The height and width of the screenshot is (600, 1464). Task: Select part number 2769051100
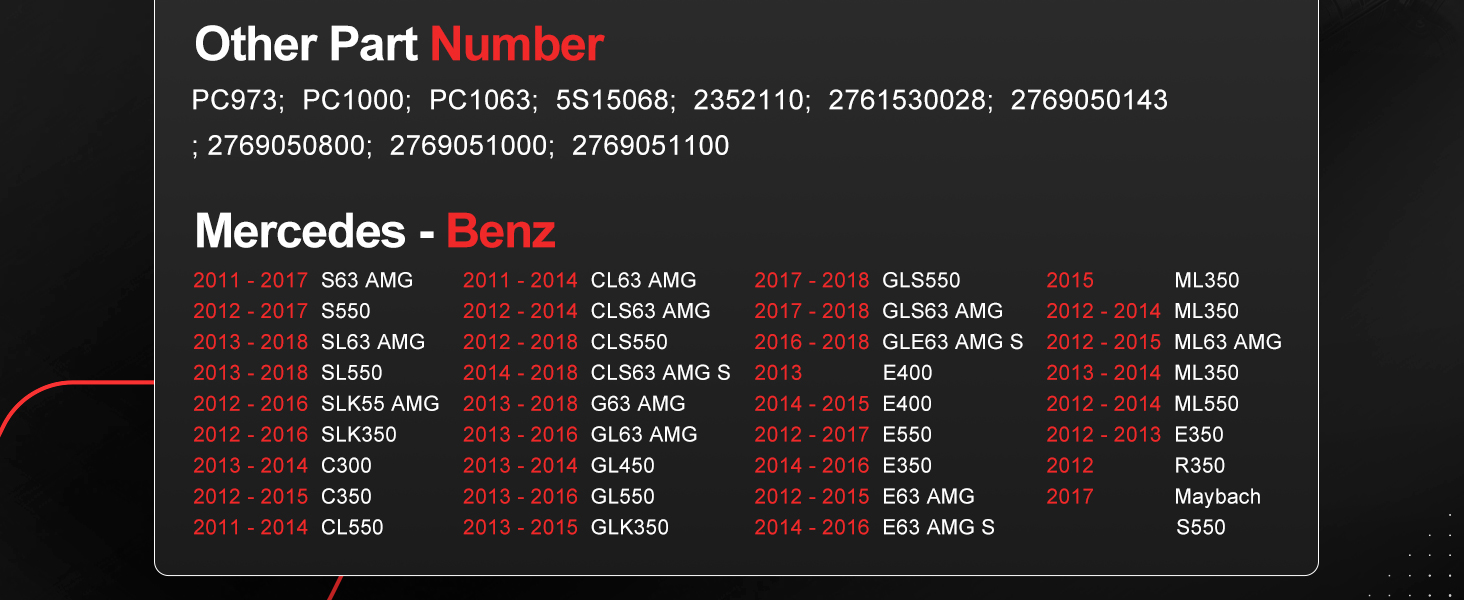(651, 146)
